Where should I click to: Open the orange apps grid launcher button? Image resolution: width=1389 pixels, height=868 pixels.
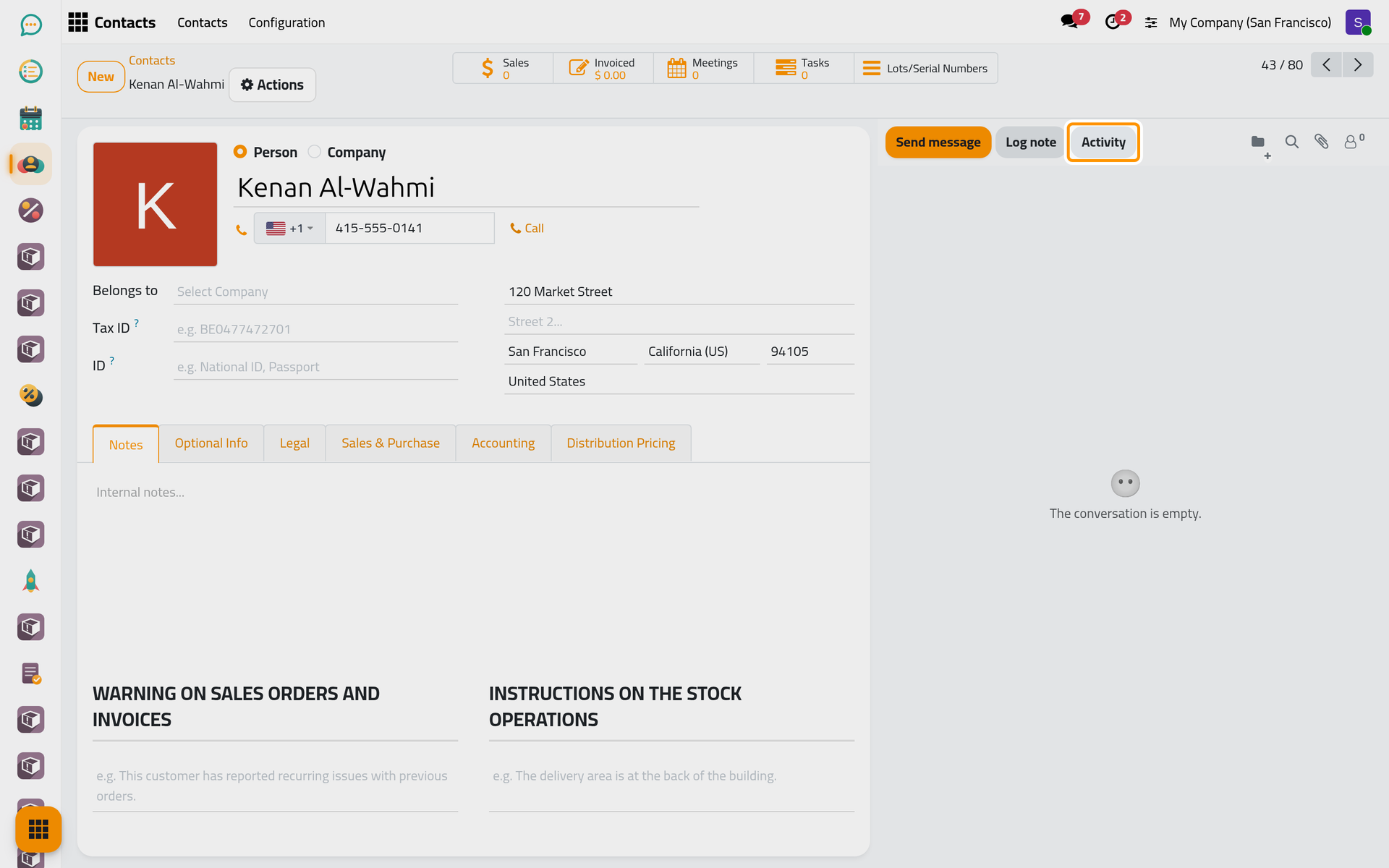38,829
